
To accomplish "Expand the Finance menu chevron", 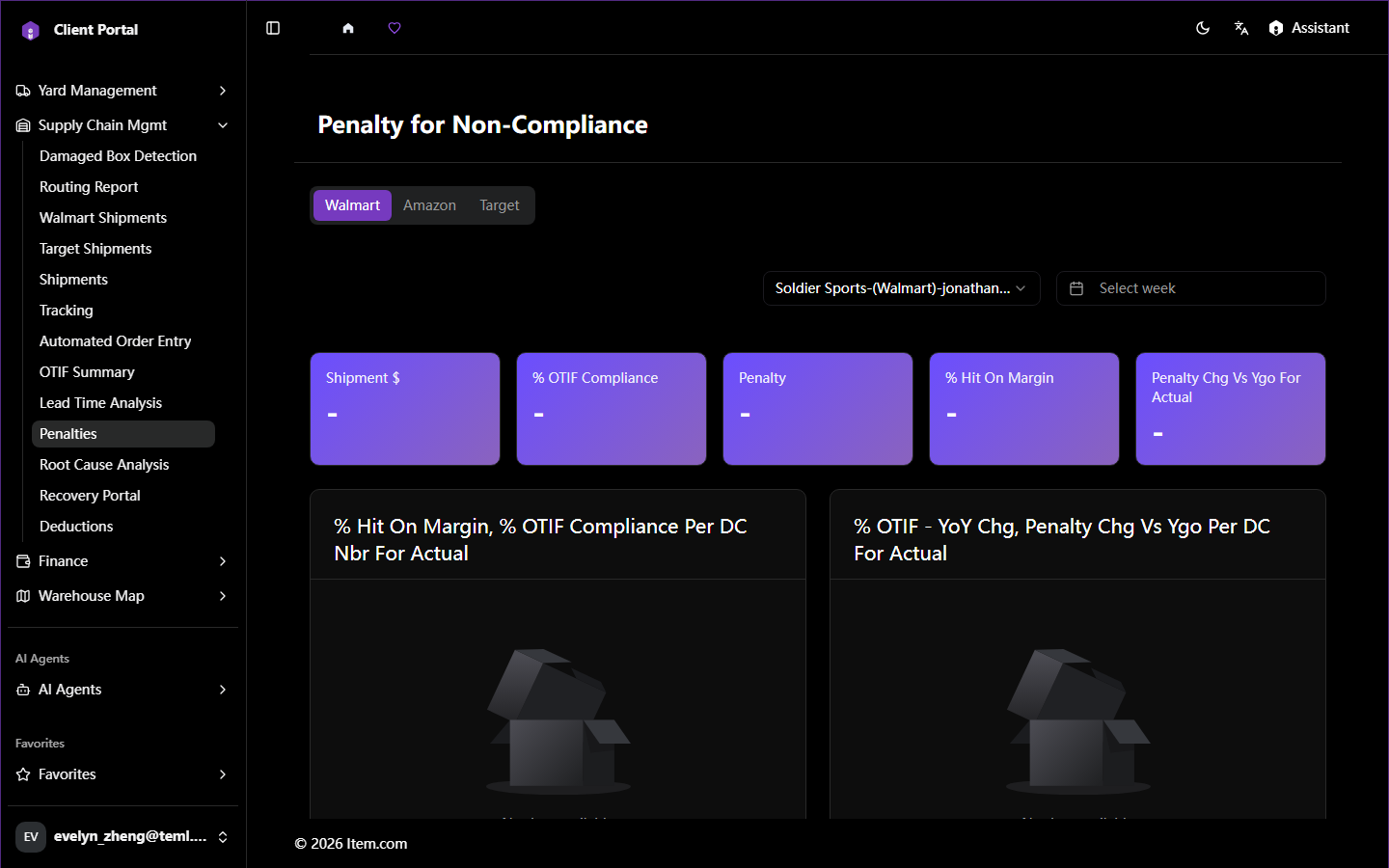I will 223,561.
